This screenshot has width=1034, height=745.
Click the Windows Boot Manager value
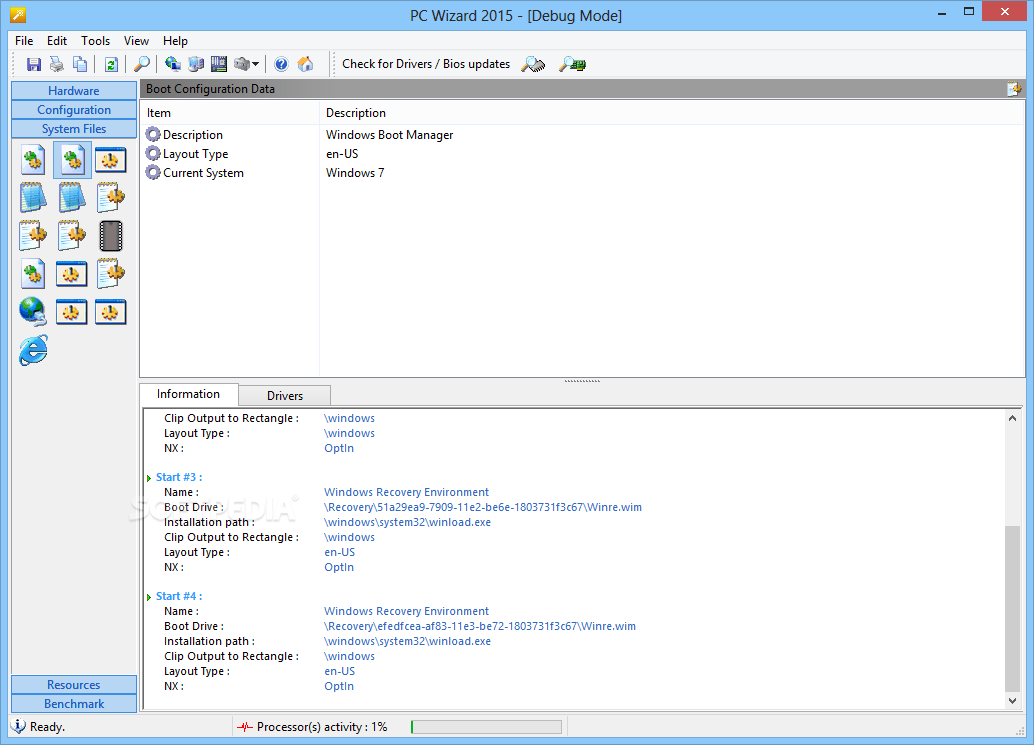[x=390, y=134]
